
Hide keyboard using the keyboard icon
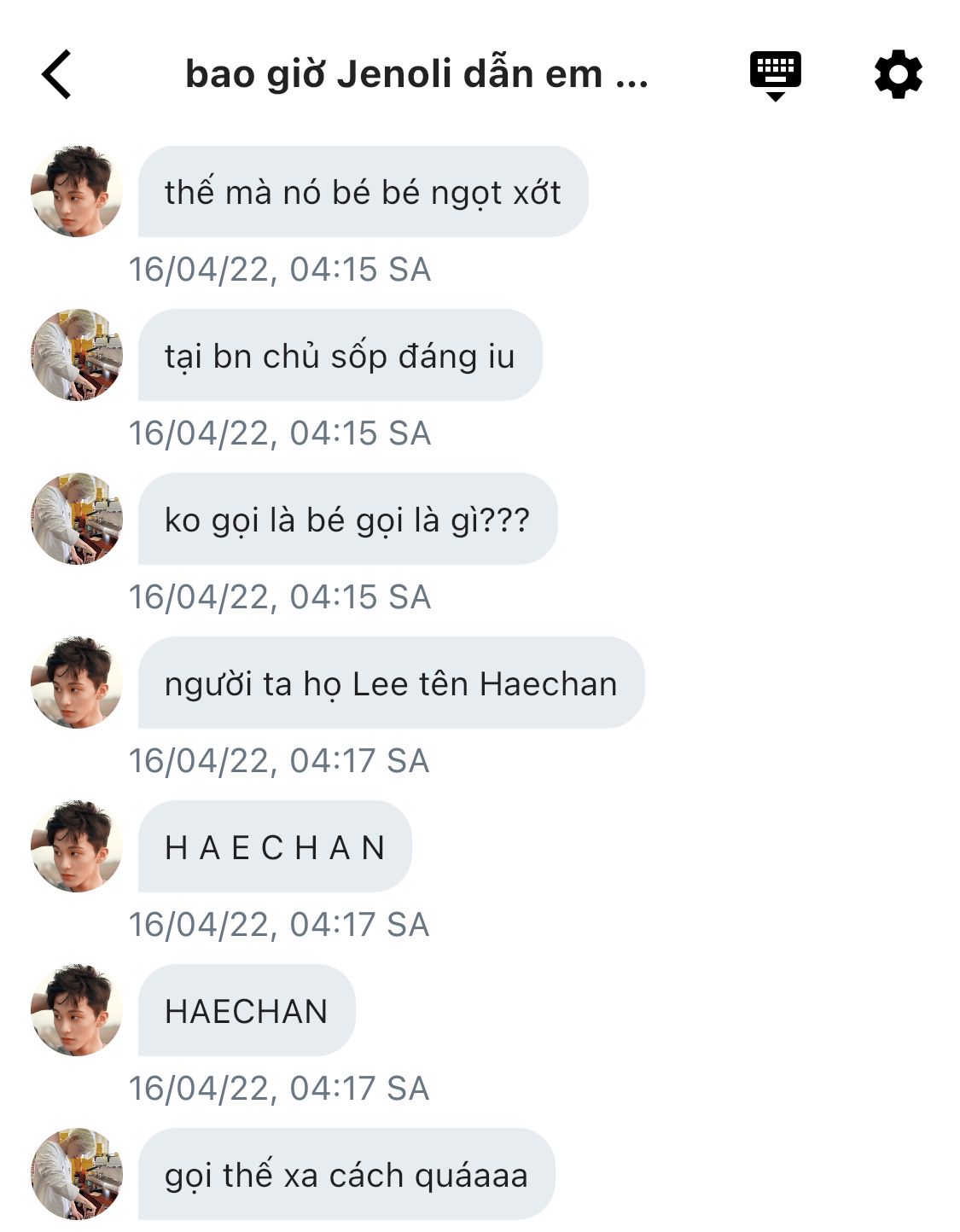[775, 76]
